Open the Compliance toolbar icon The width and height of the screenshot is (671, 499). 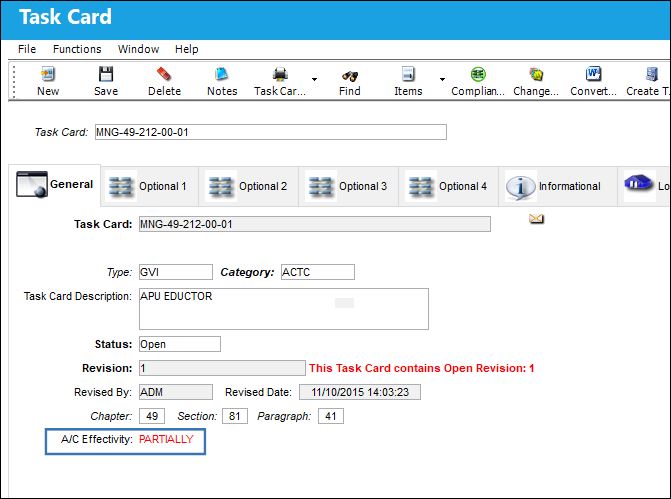point(478,74)
